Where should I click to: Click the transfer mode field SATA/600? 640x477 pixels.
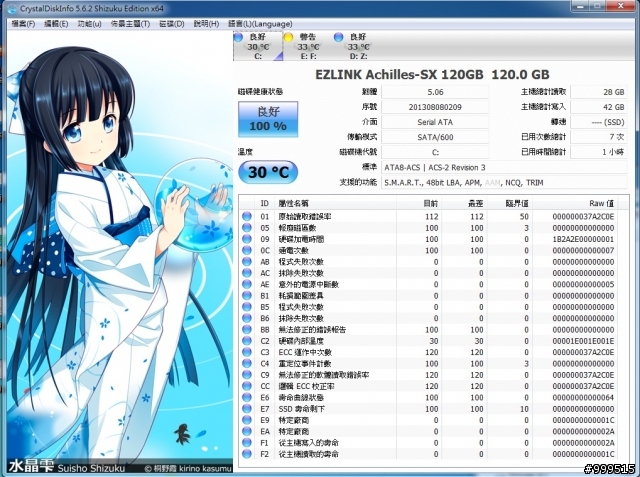(435, 137)
